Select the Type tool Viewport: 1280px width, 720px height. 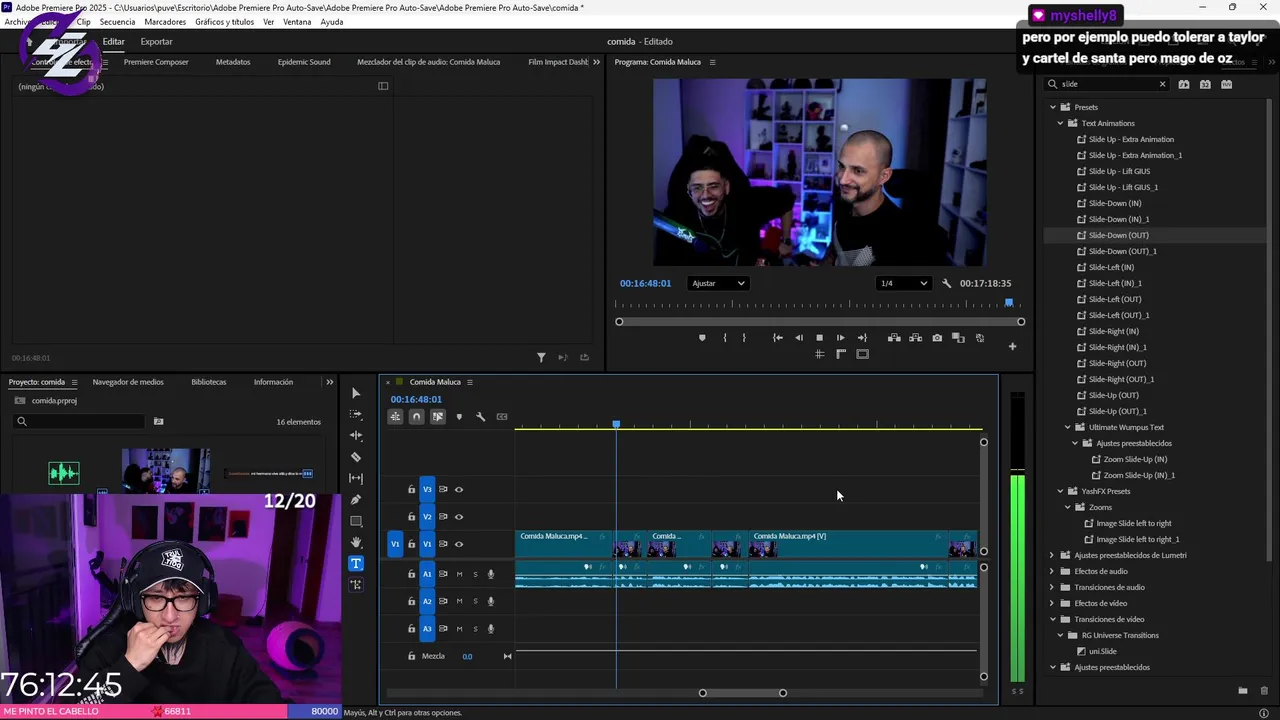[356, 563]
